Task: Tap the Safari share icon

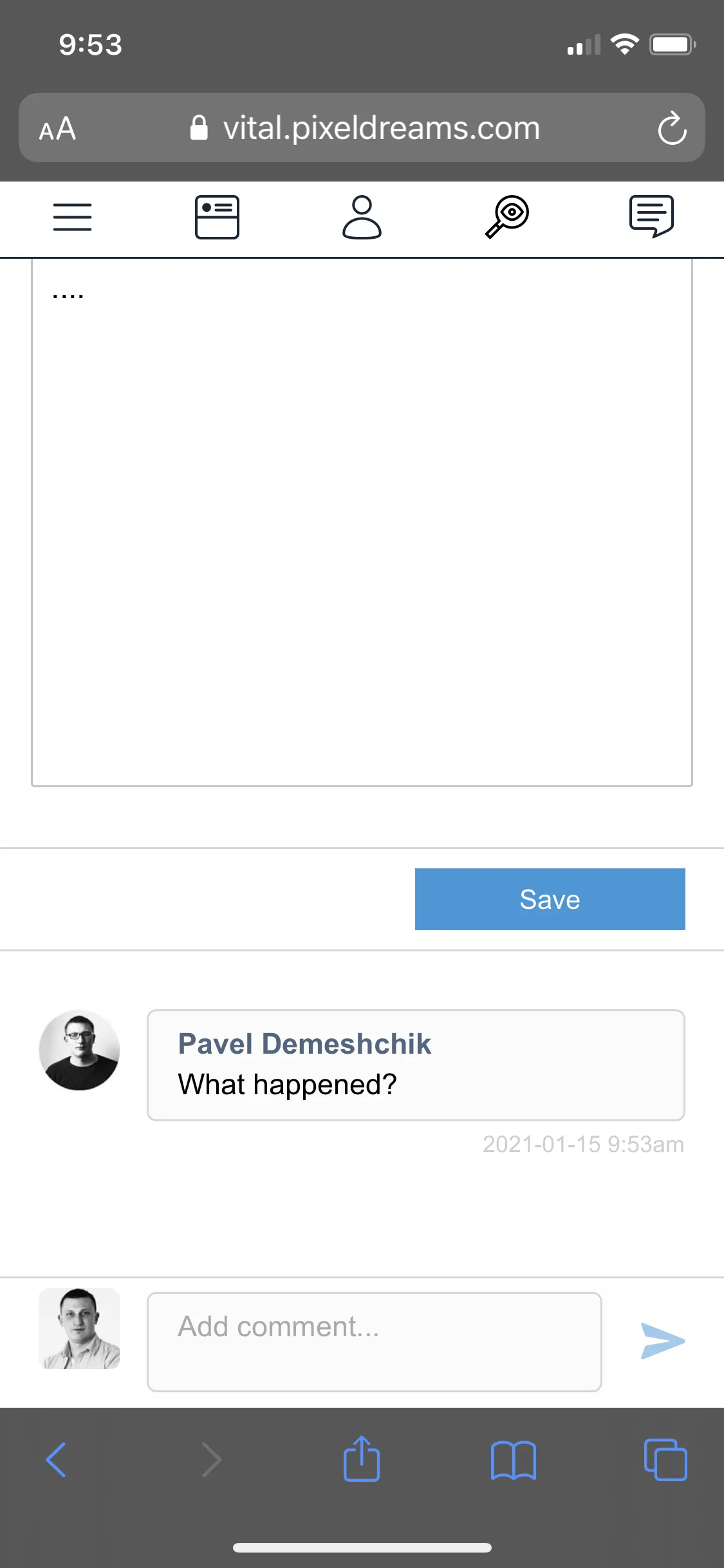Action: click(362, 1459)
